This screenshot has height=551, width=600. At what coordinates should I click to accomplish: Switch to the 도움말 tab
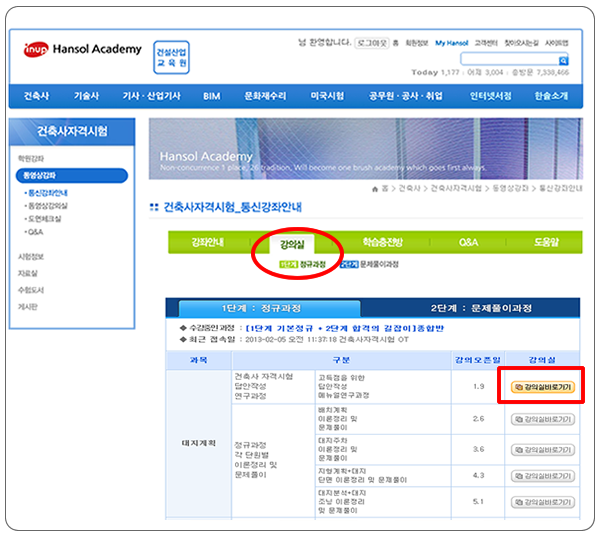click(x=546, y=242)
